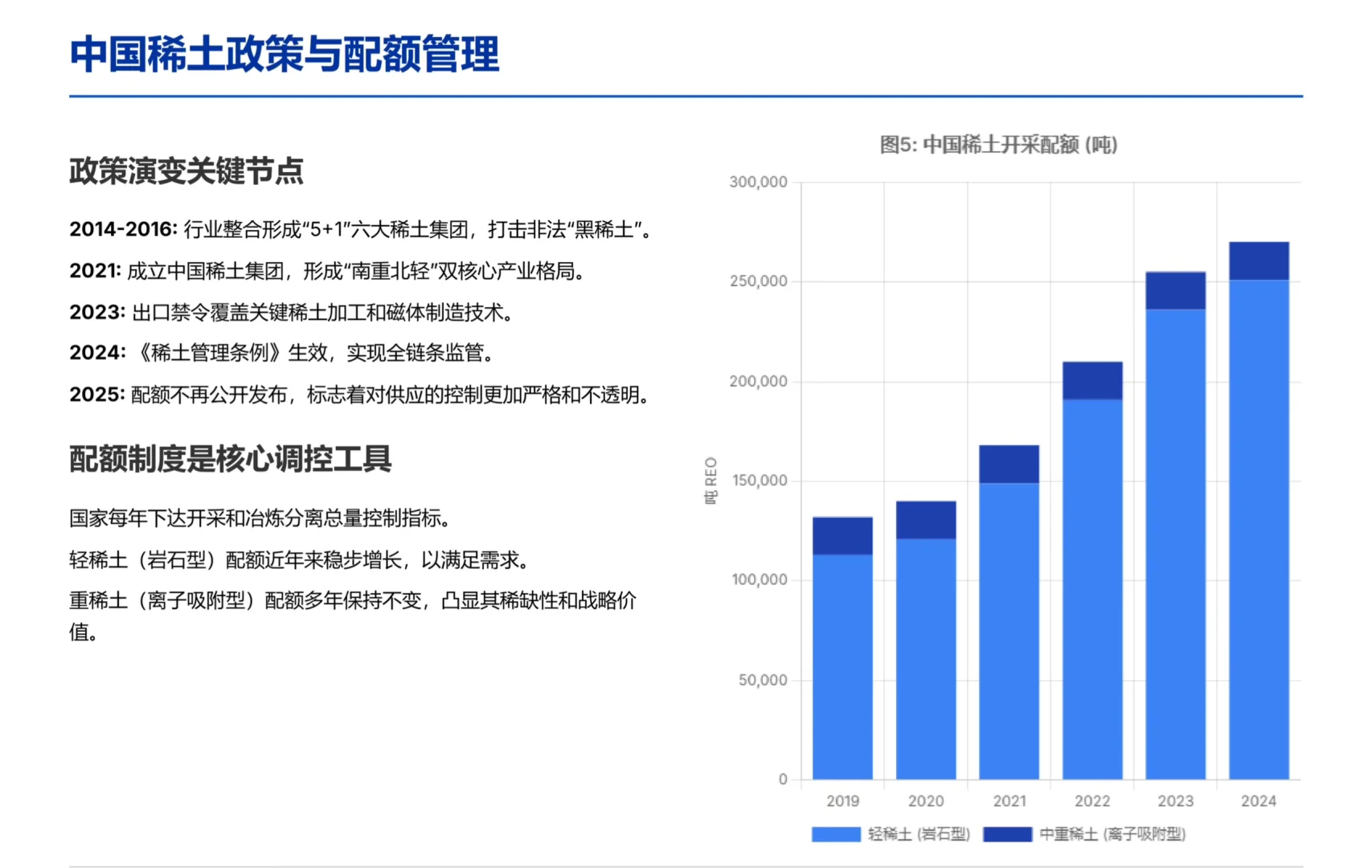Click the heading 中国稀土政策与配额管理
Screen dimensions: 1372x868
tap(285, 55)
